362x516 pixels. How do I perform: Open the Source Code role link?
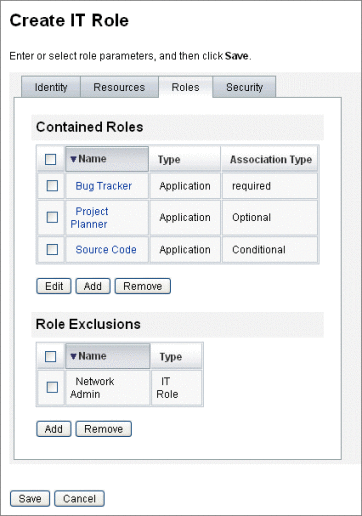pos(106,249)
